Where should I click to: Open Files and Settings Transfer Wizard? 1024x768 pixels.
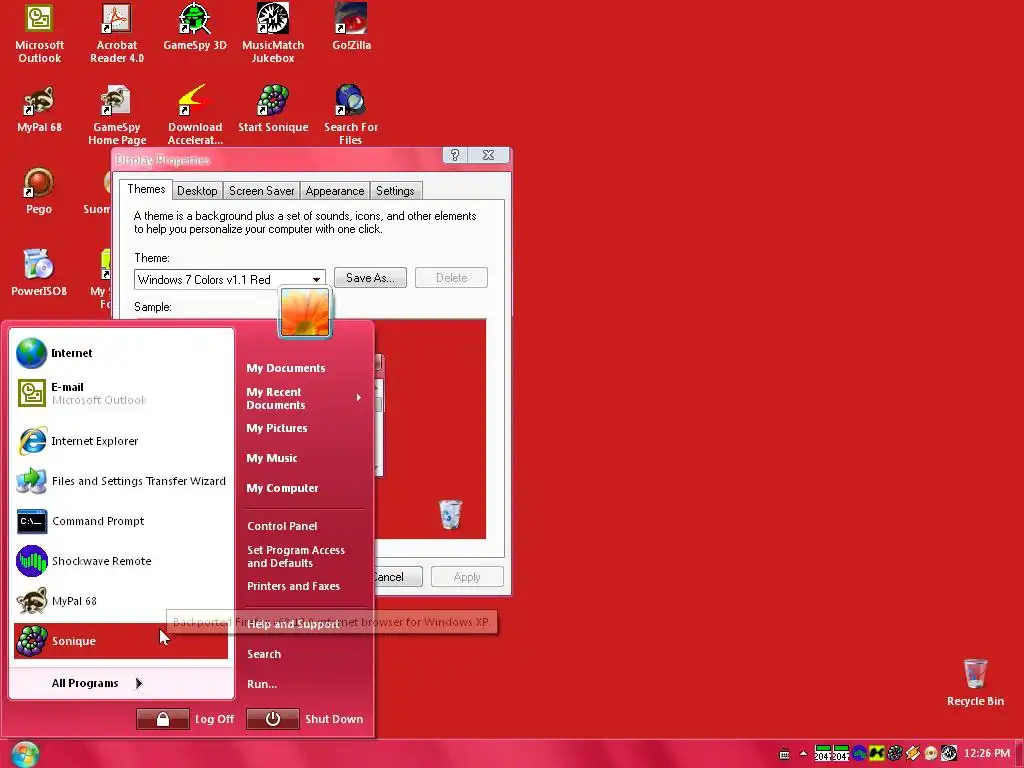[121, 481]
